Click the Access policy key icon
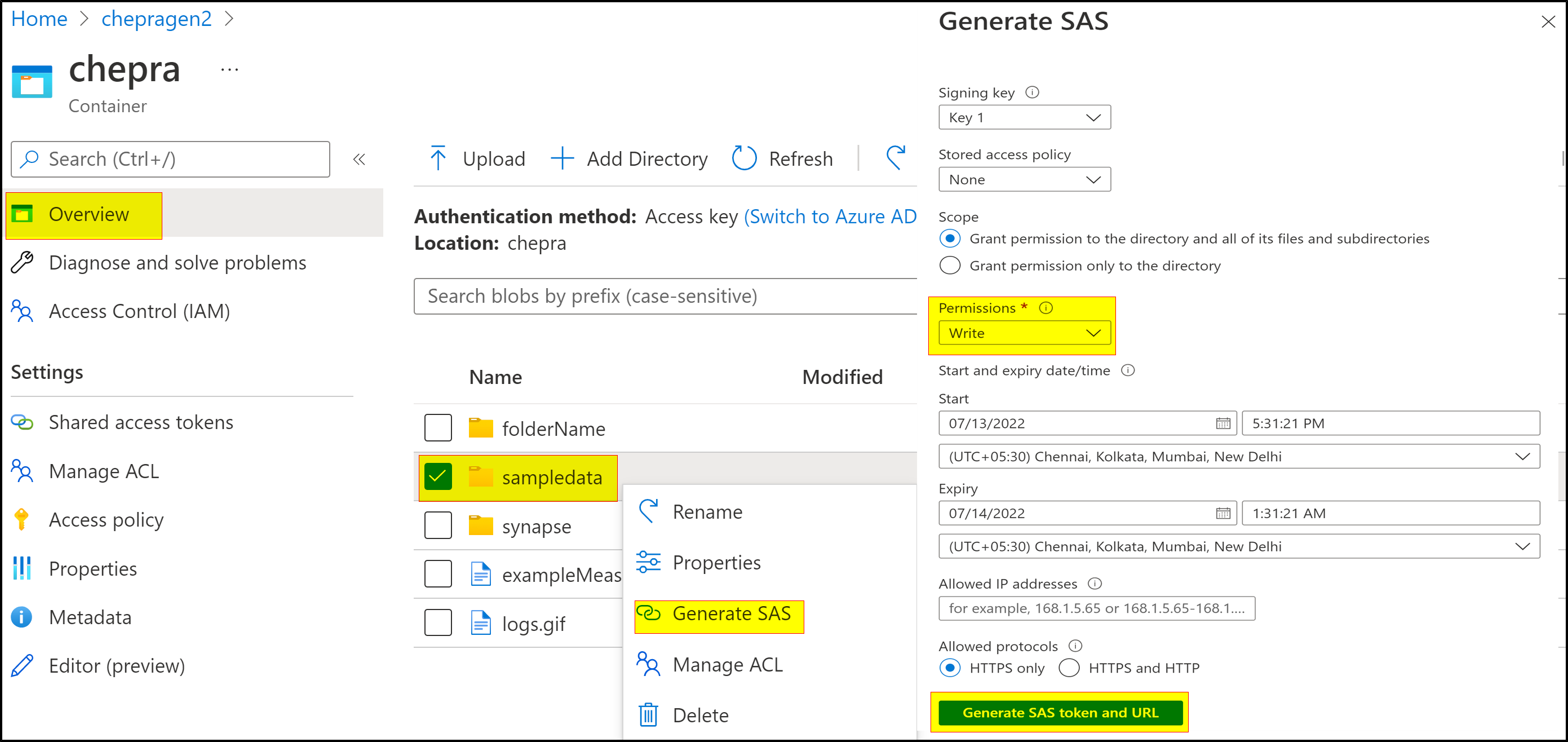The width and height of the screenshot is (1568, 742). [21, 519]
